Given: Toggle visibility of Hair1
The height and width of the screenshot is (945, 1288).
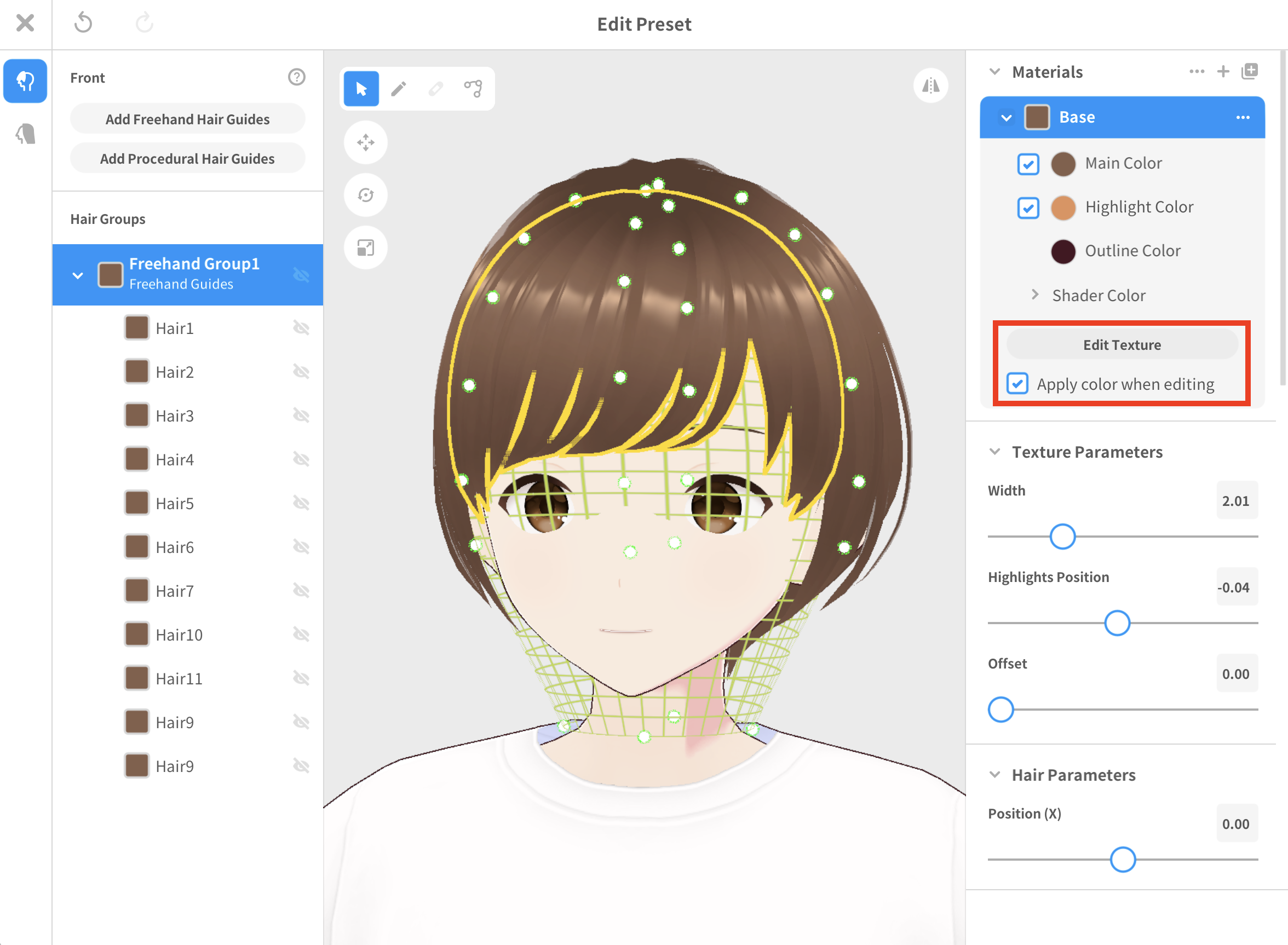Looking at the screenshot, I should [x=301, y=328].
